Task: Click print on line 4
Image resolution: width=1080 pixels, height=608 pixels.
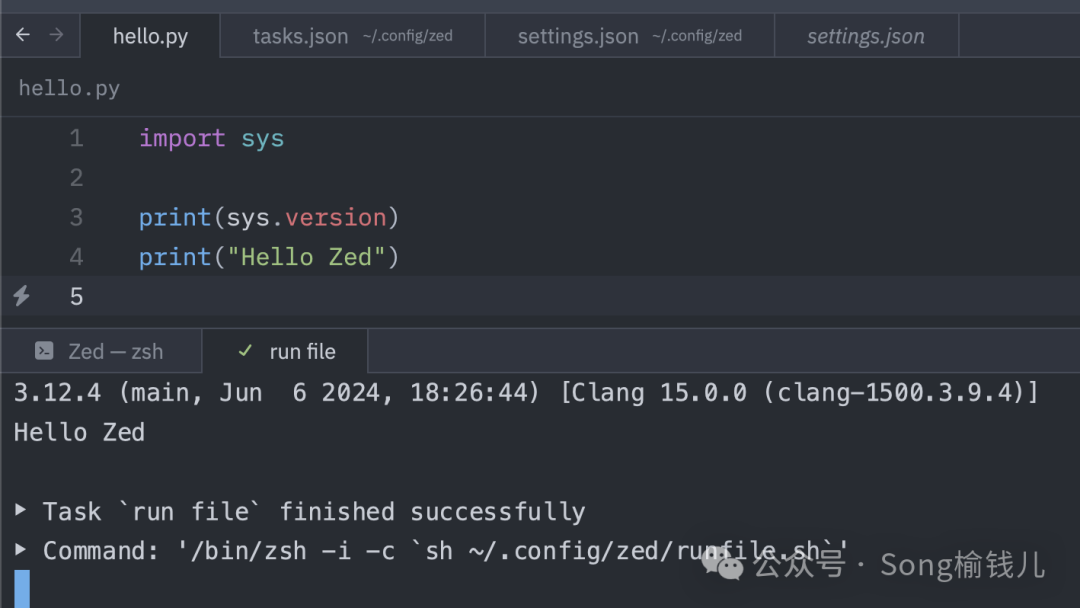Action: 175,258
